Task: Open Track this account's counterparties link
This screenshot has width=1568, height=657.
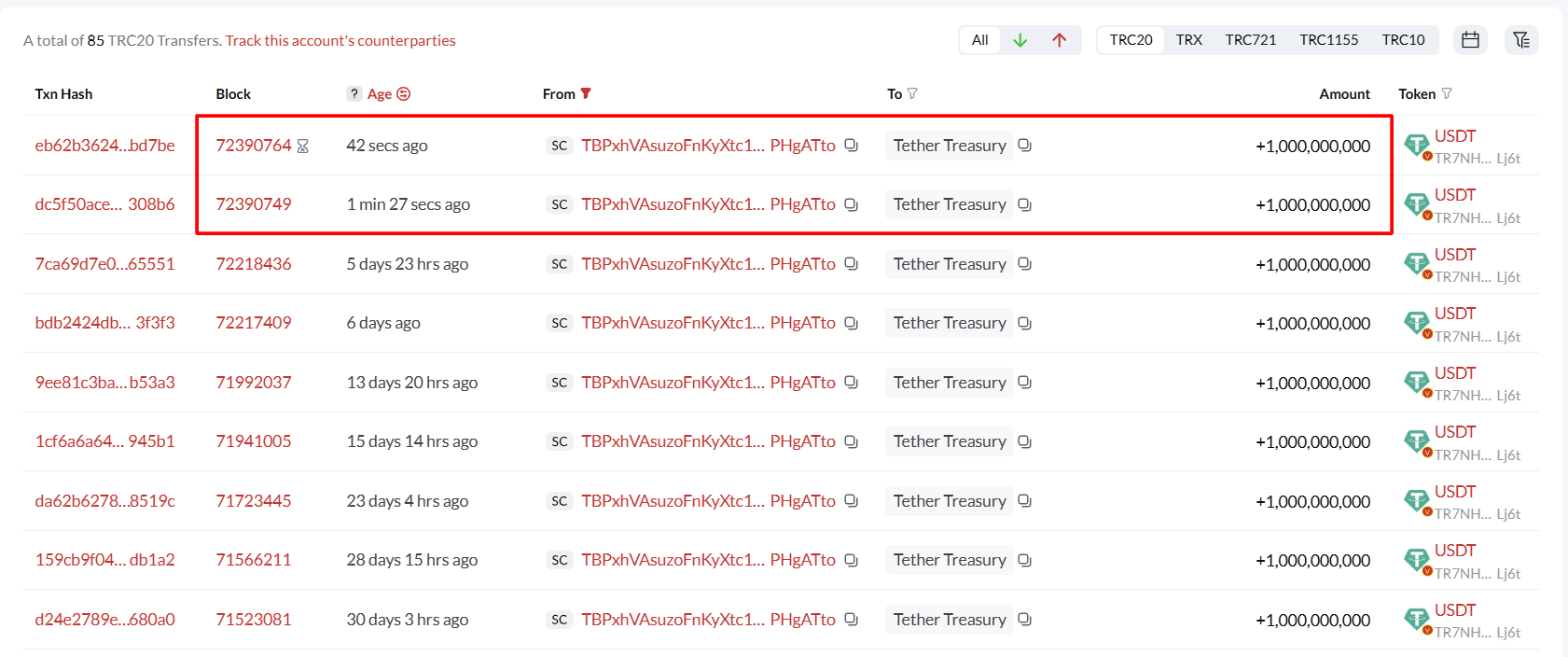Action: pyautogui.click(x=340, y=41)
